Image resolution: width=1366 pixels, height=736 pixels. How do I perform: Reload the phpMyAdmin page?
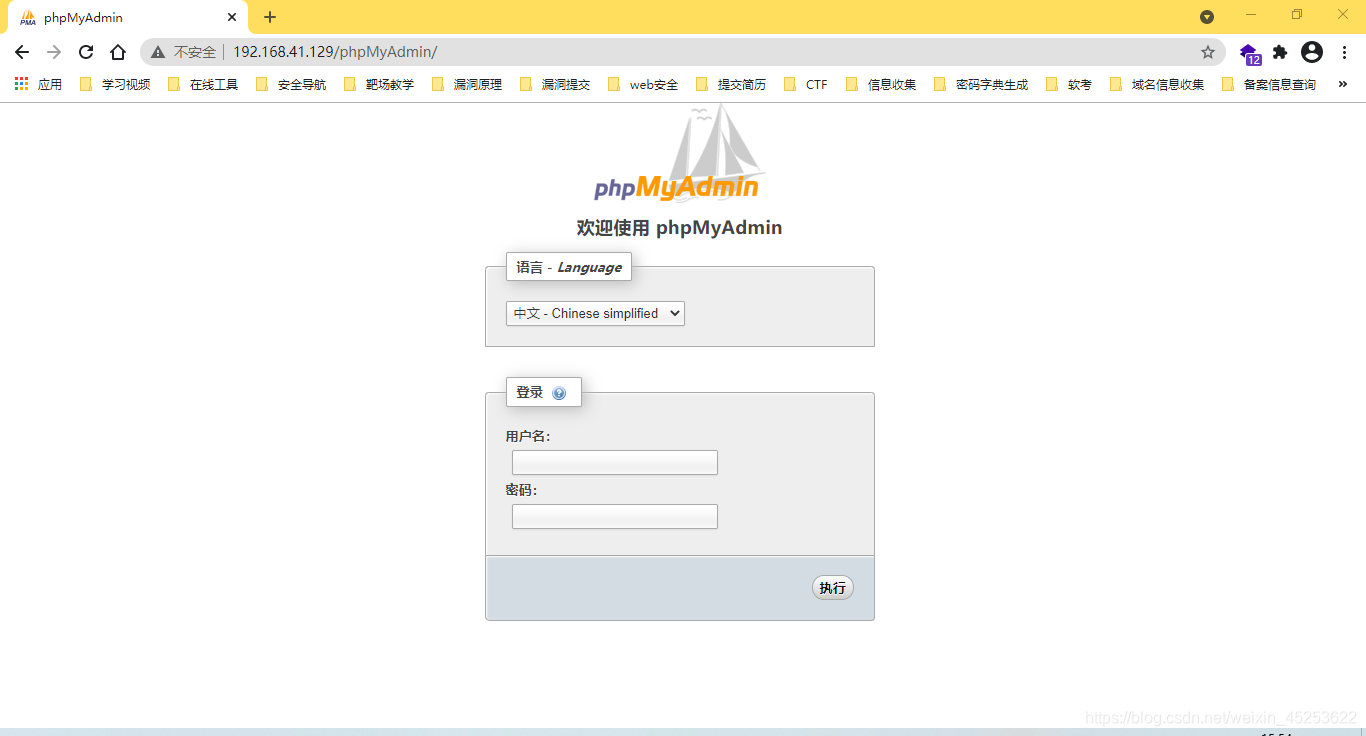click(86, 52)
